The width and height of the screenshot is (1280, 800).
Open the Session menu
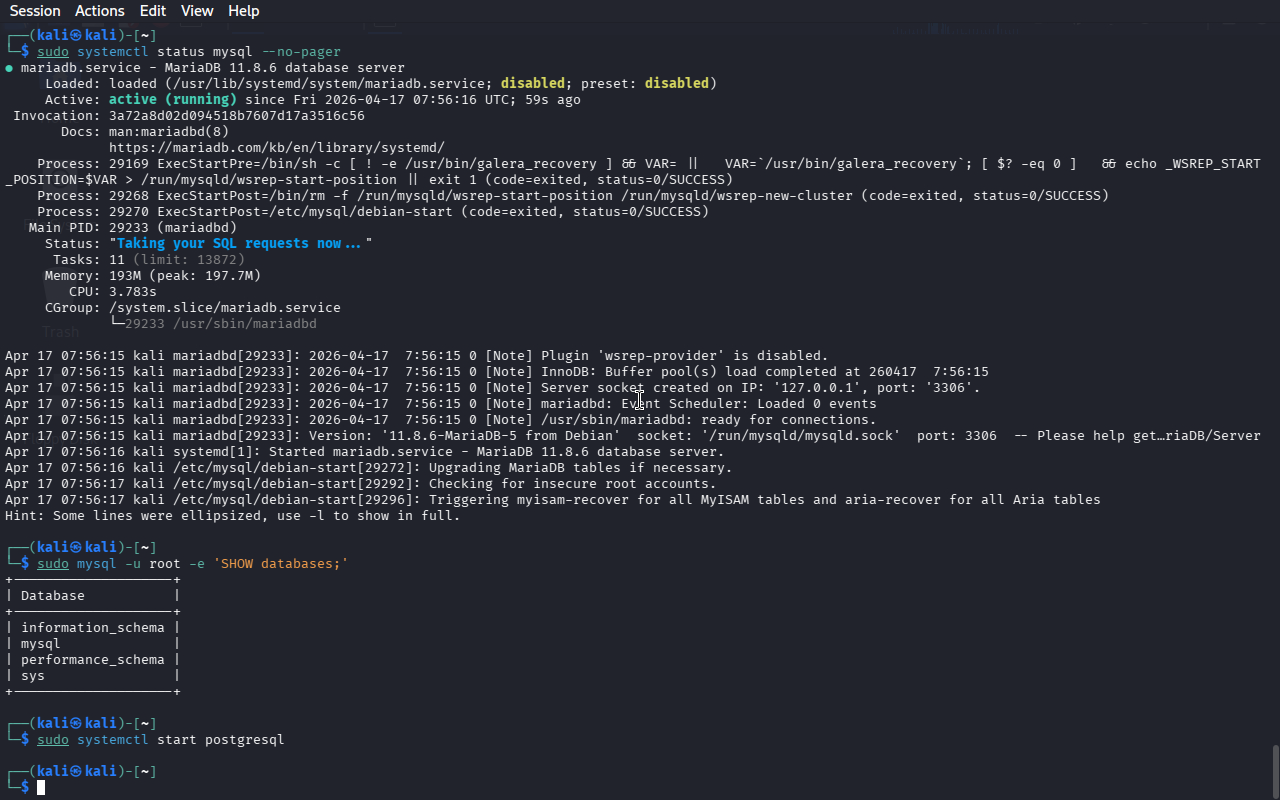(x=35, y=11)
